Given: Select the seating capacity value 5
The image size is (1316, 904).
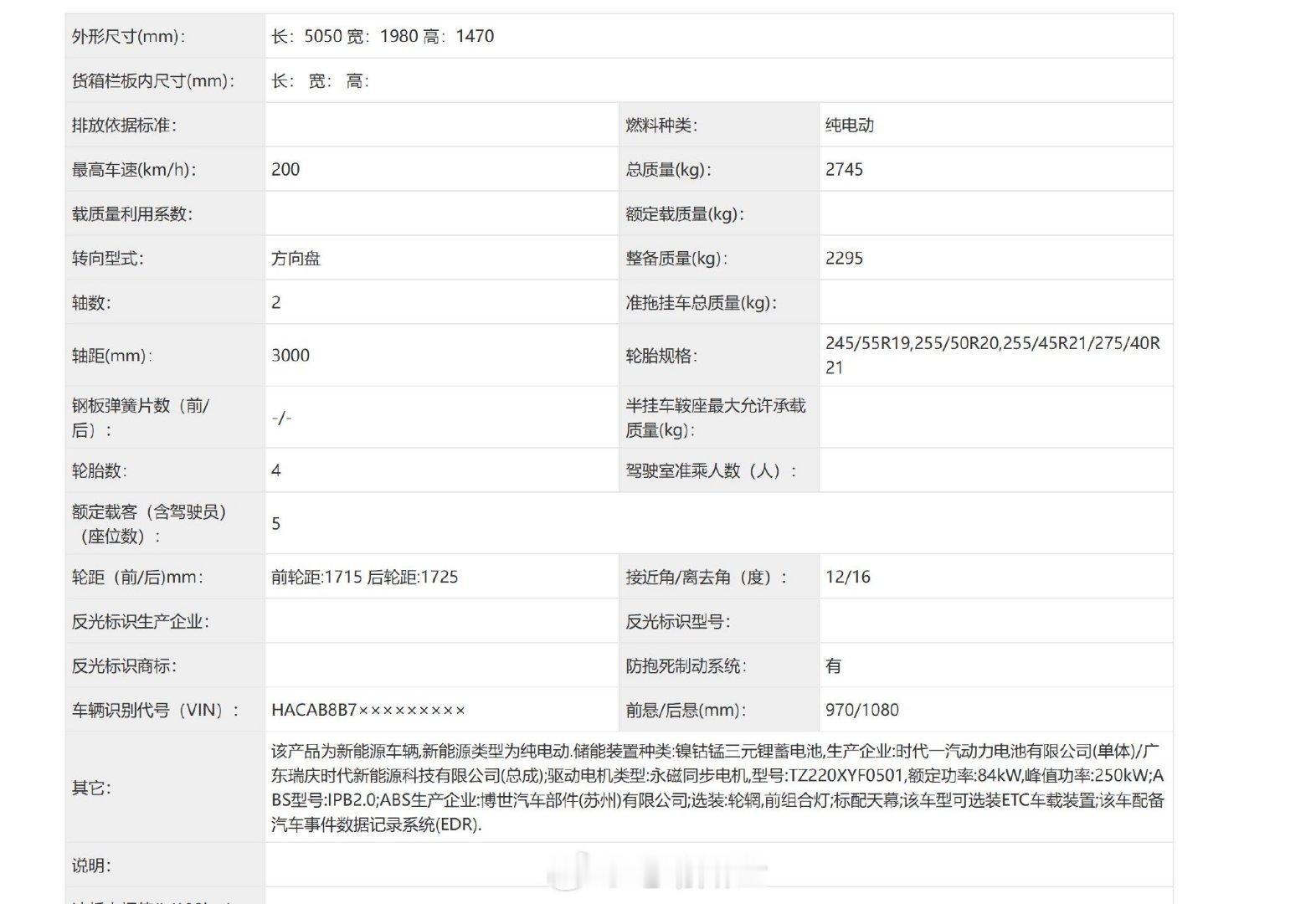Looking at the screenshot, I should pos(276,523).
